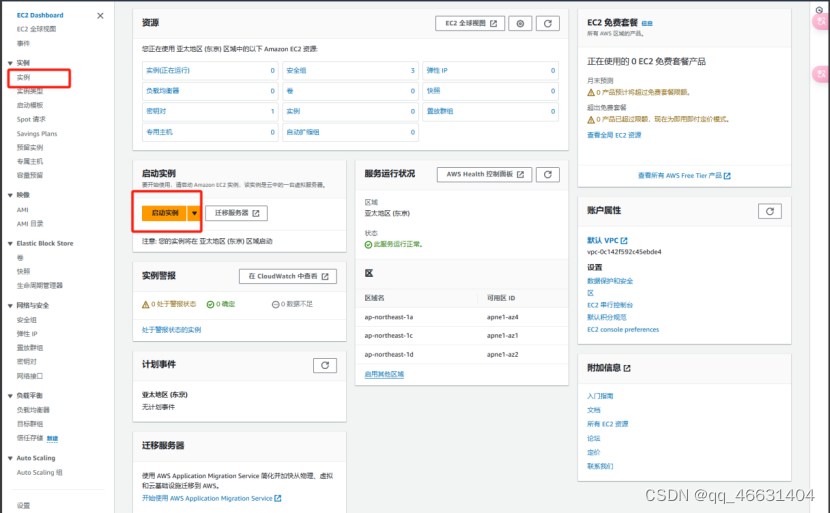Open the 实例(正在运行) resource tile
The height and width of the screenshot is (513, 830).
[210, 70]
